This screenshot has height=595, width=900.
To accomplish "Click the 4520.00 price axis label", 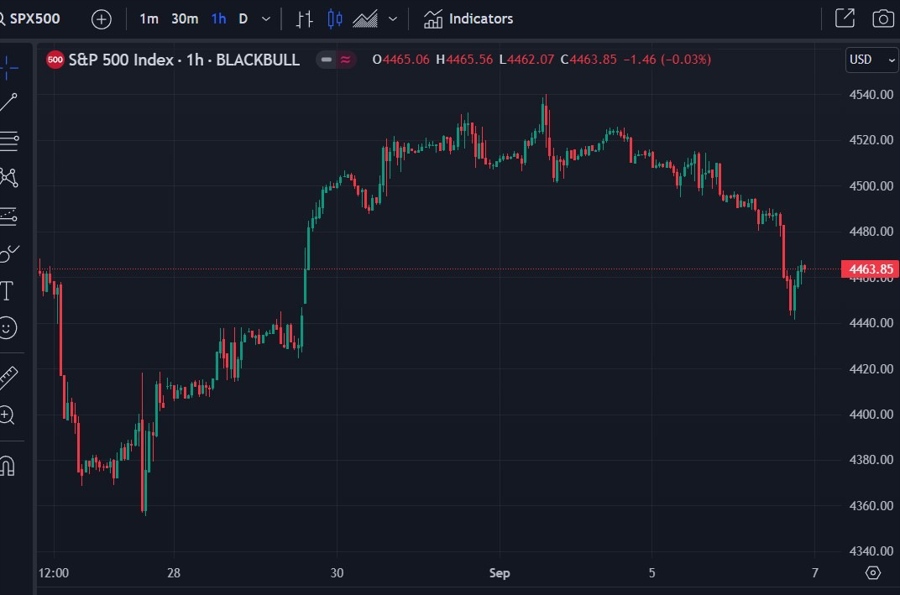I will (x=871, y=140).
